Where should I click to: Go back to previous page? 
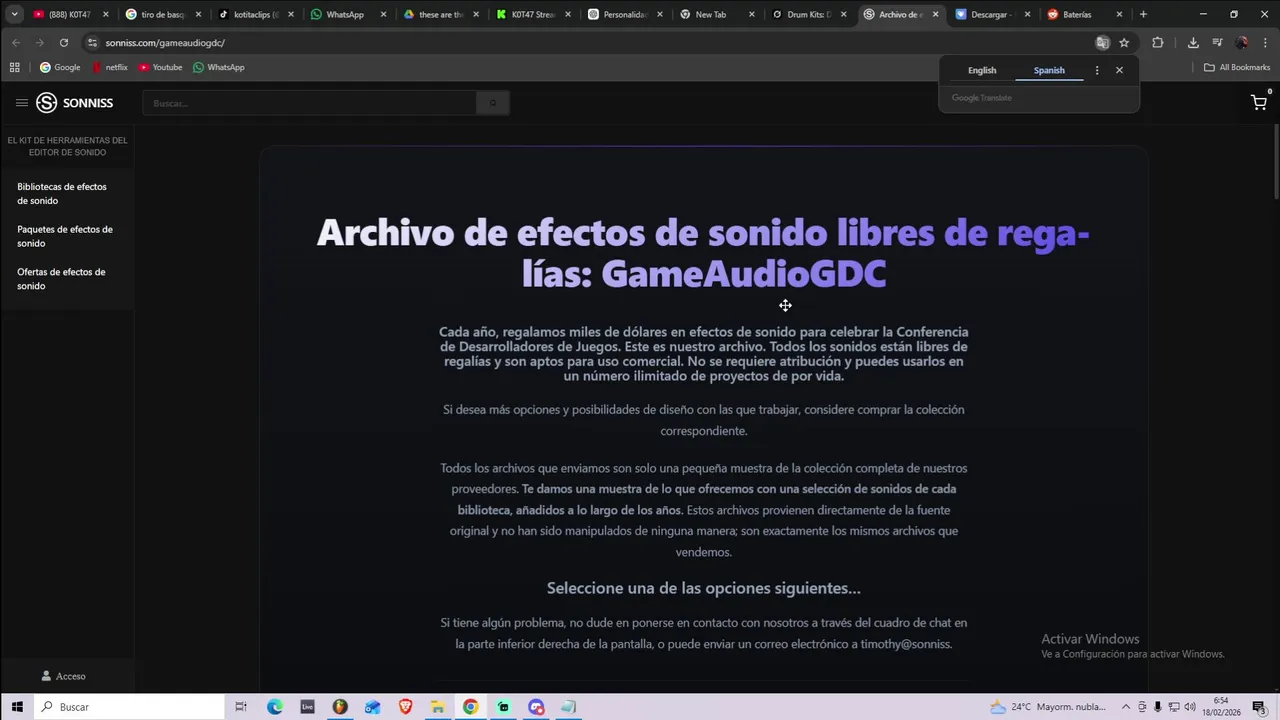16,43
